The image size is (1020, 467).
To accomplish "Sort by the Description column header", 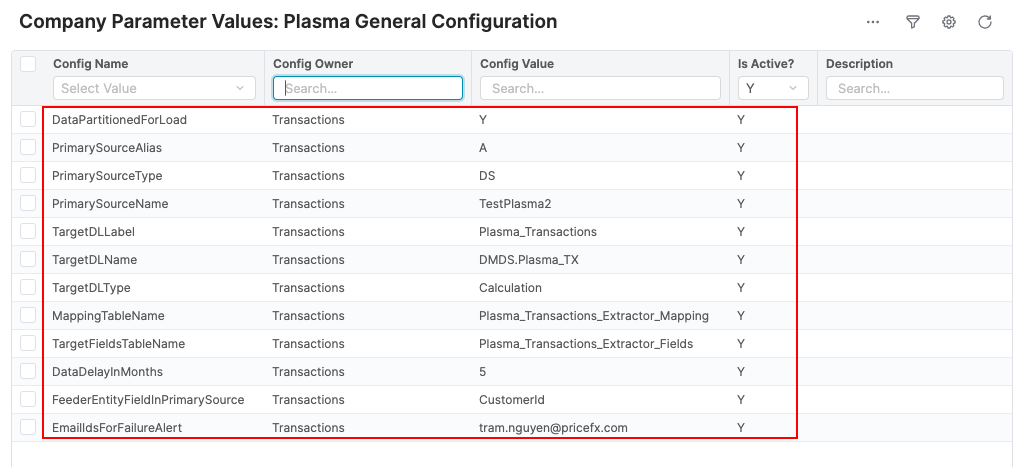I will [x=859, y=64].
